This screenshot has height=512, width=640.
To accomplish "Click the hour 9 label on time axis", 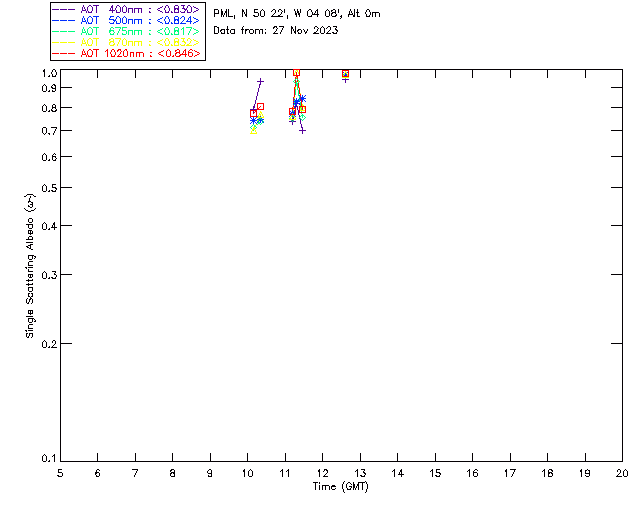I will (210, 473).
